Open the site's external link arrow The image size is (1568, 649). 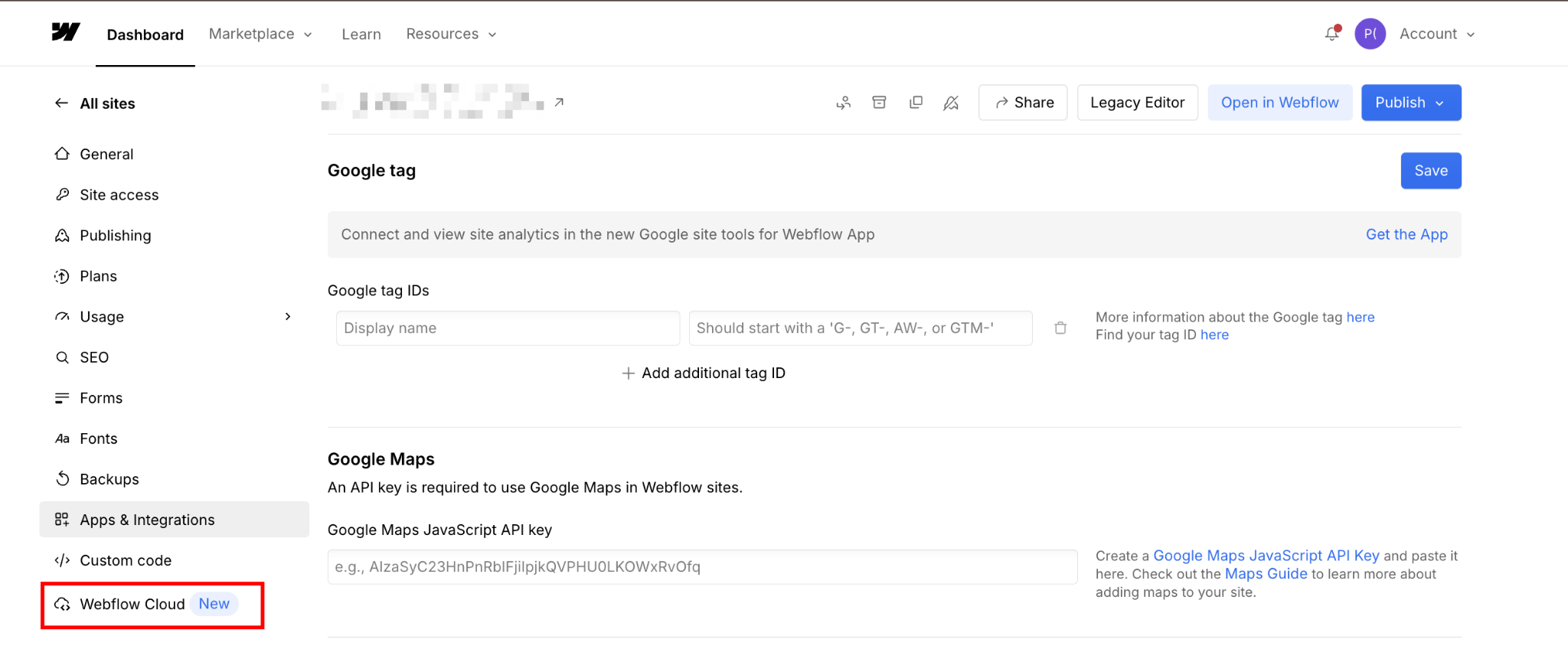point(560,102)
